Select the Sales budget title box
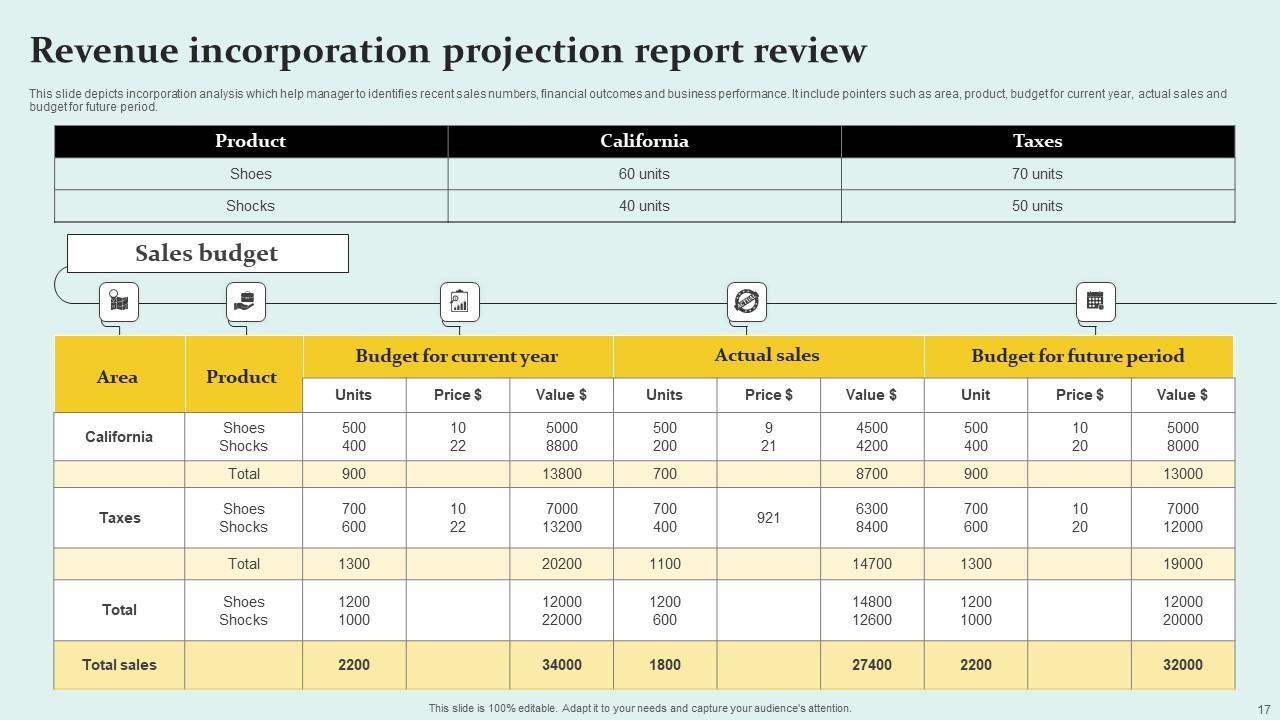The image size is (1280, 720). click(207, 254)
